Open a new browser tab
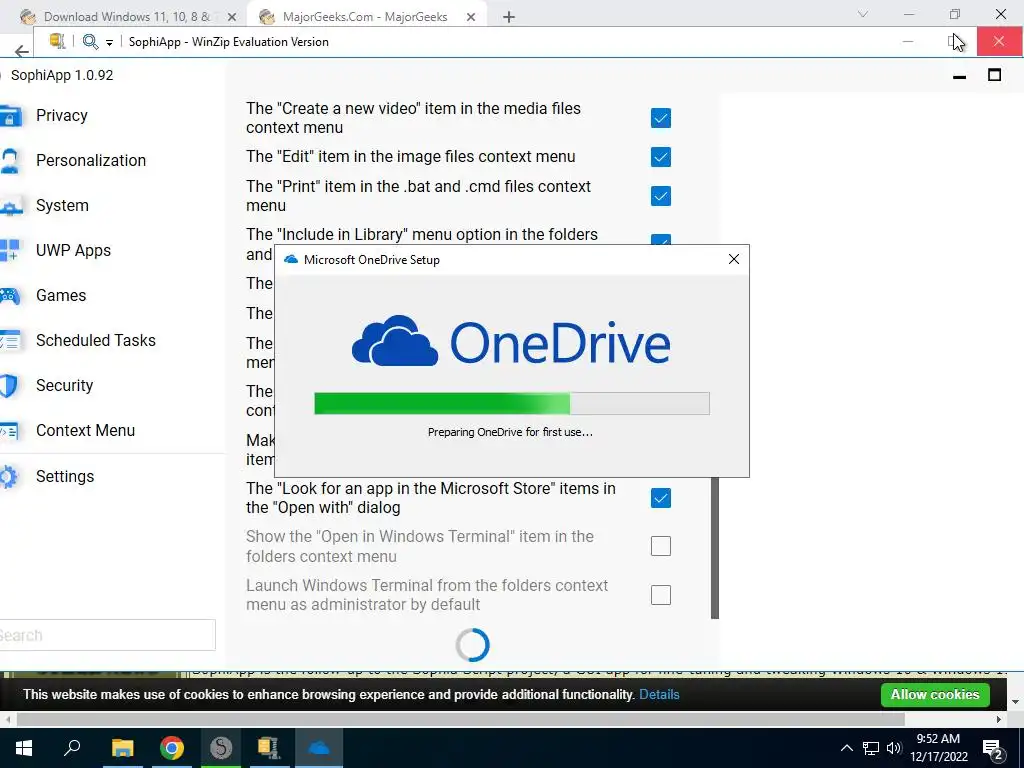Image resolution: width=1024 pixels, height=768 pixels. click(x=509, y=17)
